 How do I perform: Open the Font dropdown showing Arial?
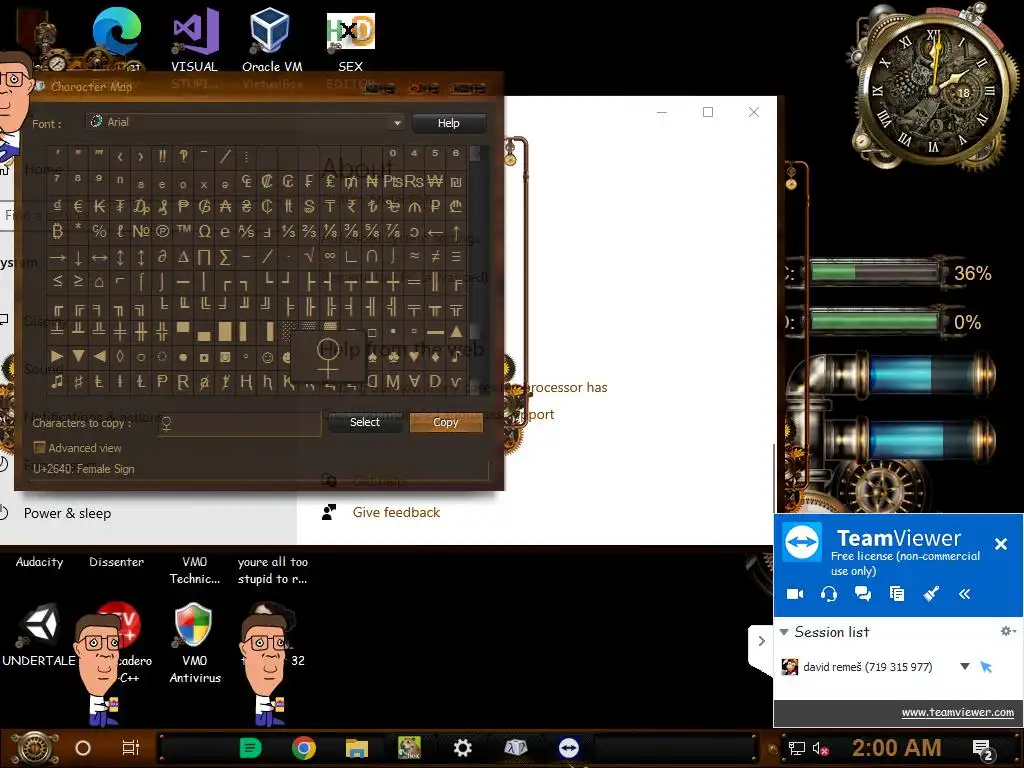[245, 122]
